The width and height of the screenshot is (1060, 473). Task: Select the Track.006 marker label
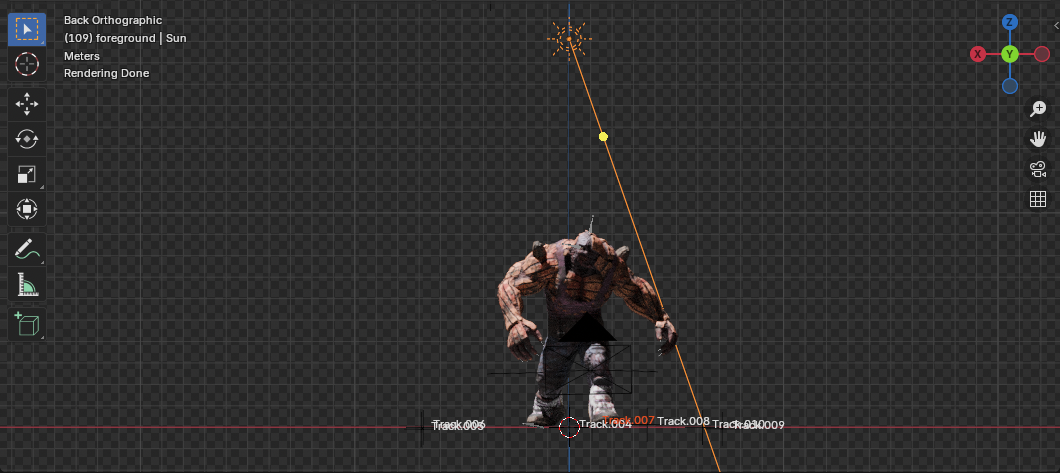[x=459, y=424]
